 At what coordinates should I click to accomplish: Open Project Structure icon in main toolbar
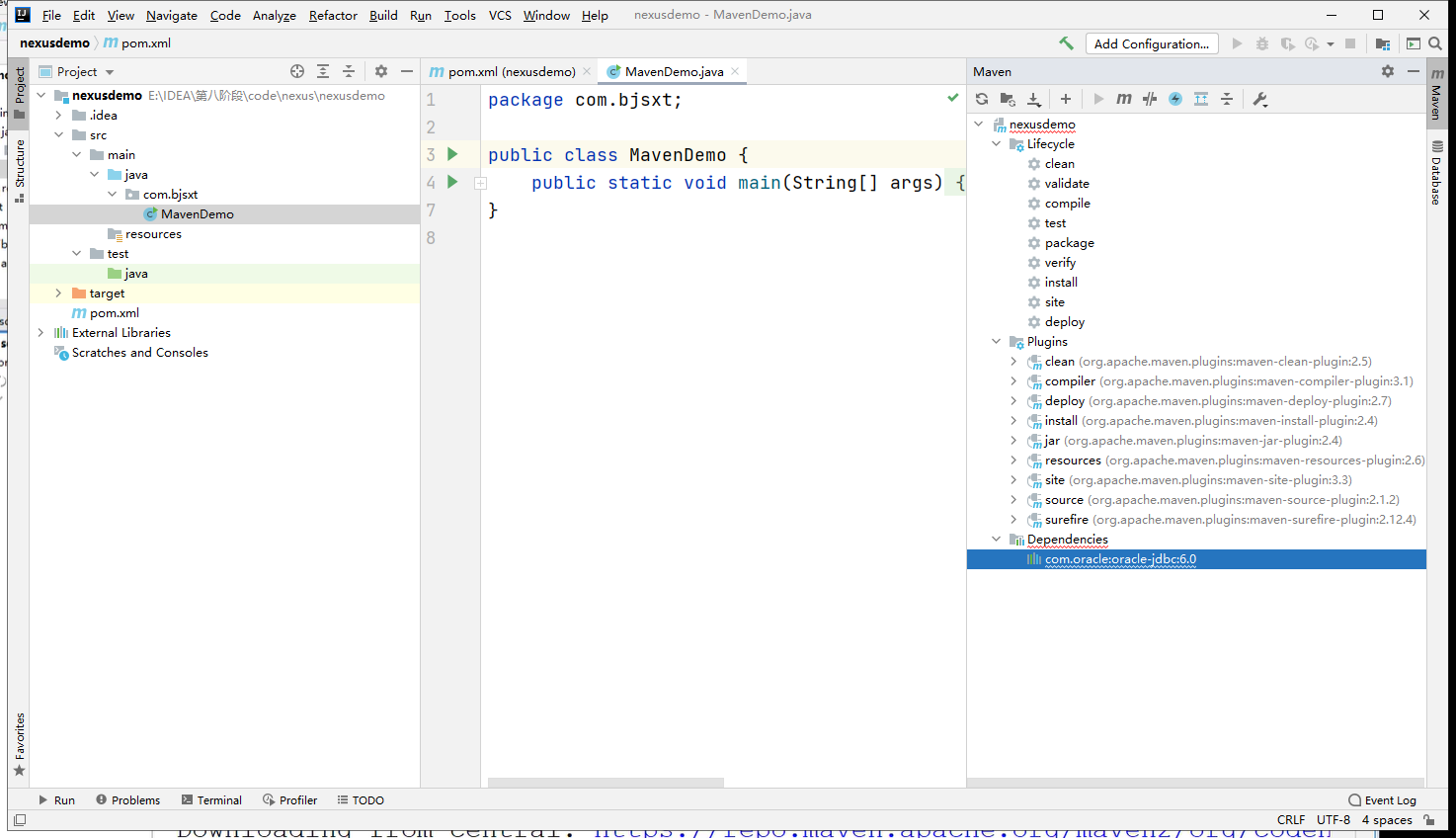1383,43
